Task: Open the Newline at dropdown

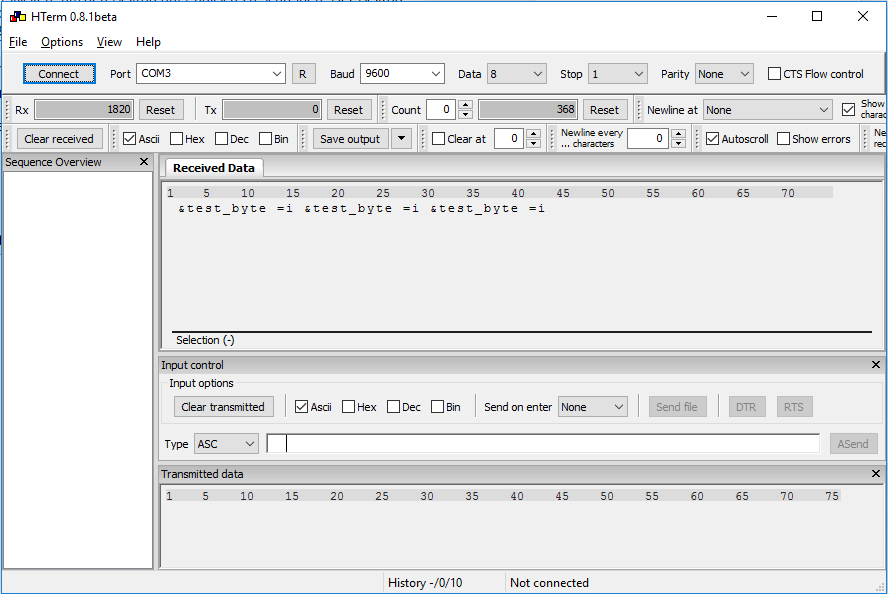Action: click(x=767, y=110)
